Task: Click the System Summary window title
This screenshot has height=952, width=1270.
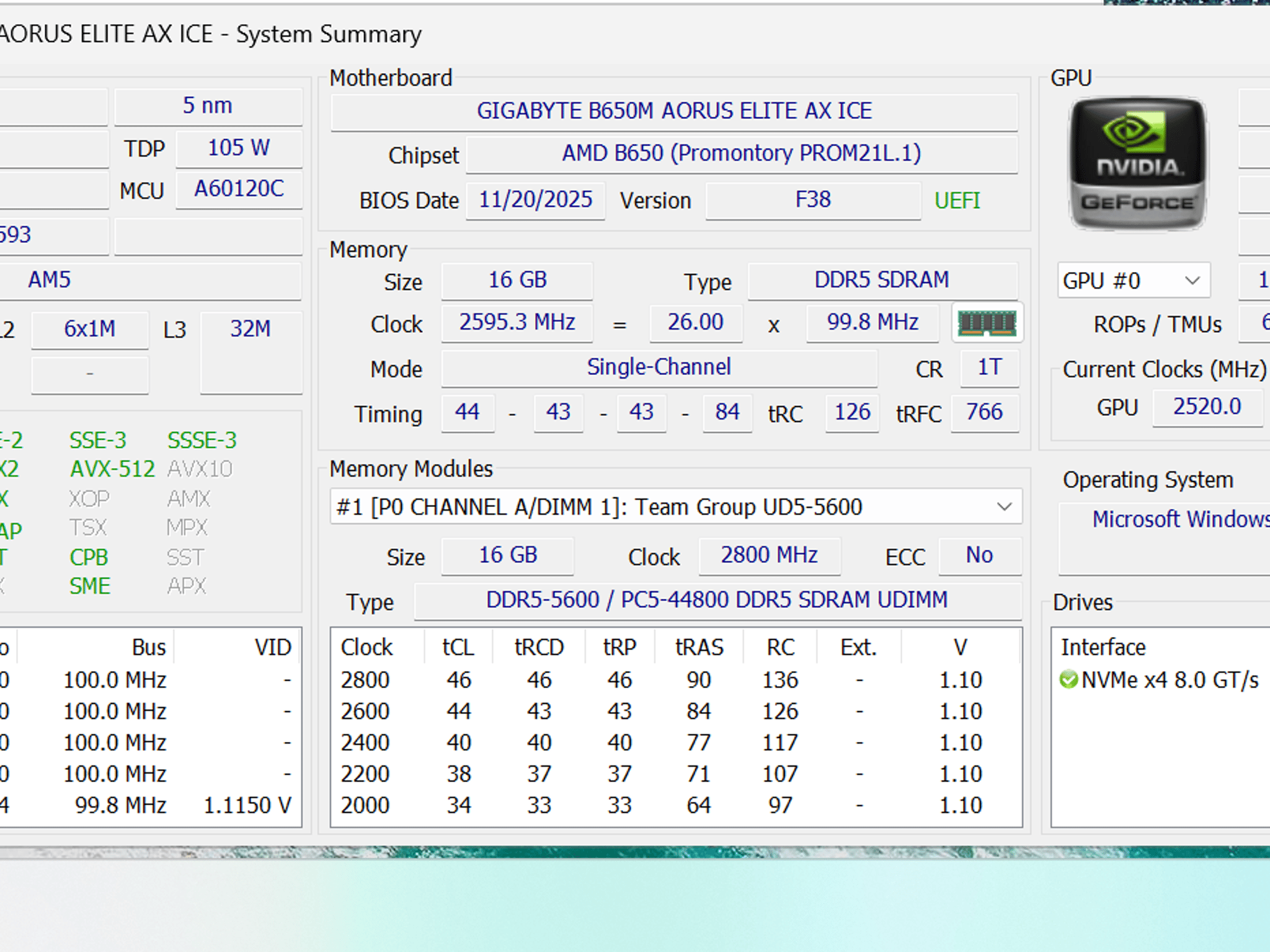Action: [329, 35]
